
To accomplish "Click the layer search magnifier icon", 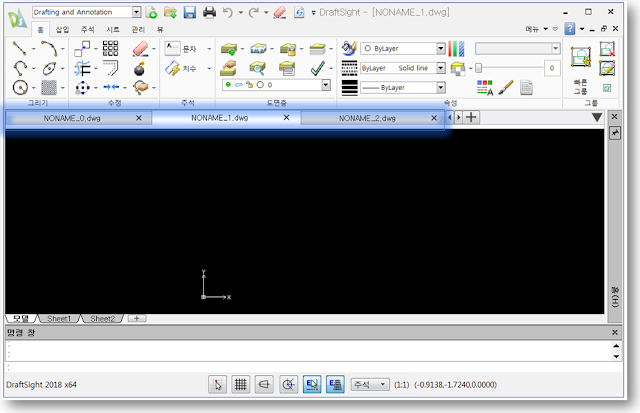I will click(x=258, y=68).
